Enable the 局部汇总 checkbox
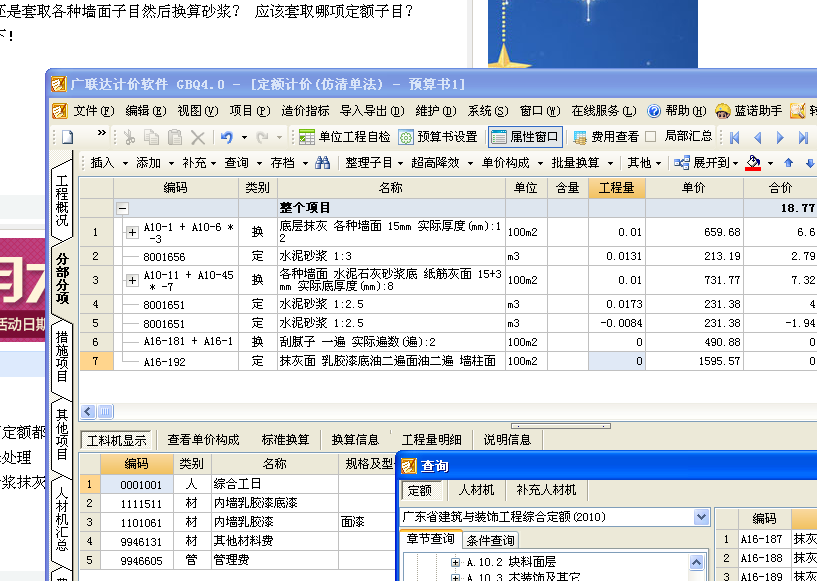 tap(650, 137)
